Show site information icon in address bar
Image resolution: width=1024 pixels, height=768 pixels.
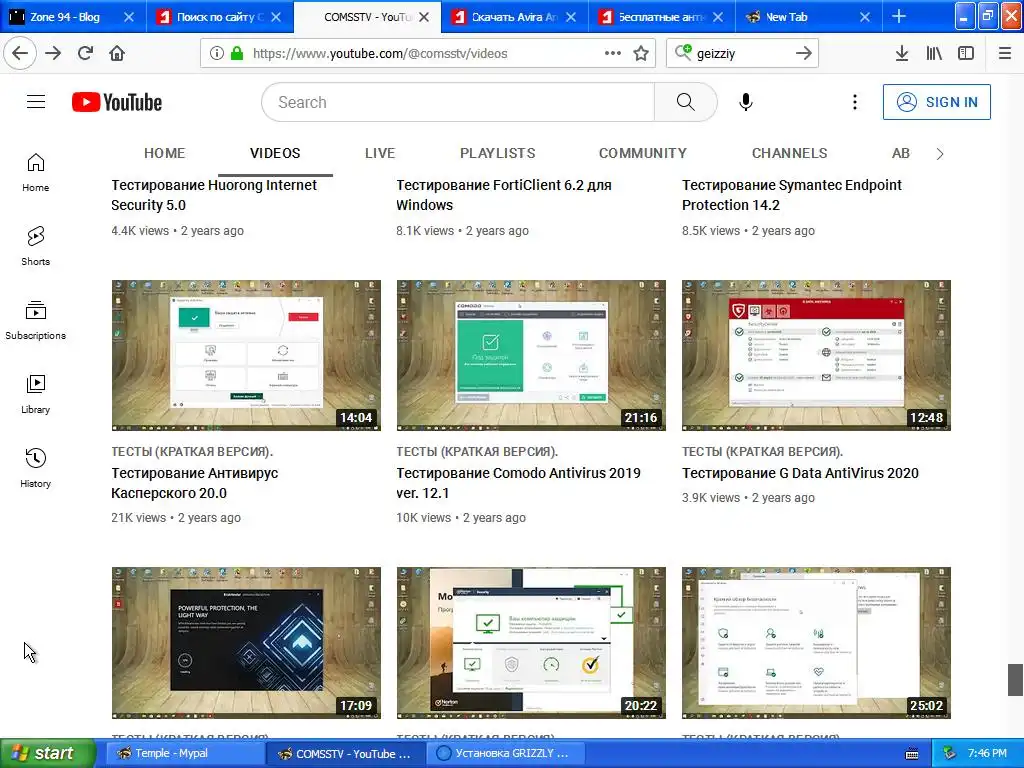[217, 53]
